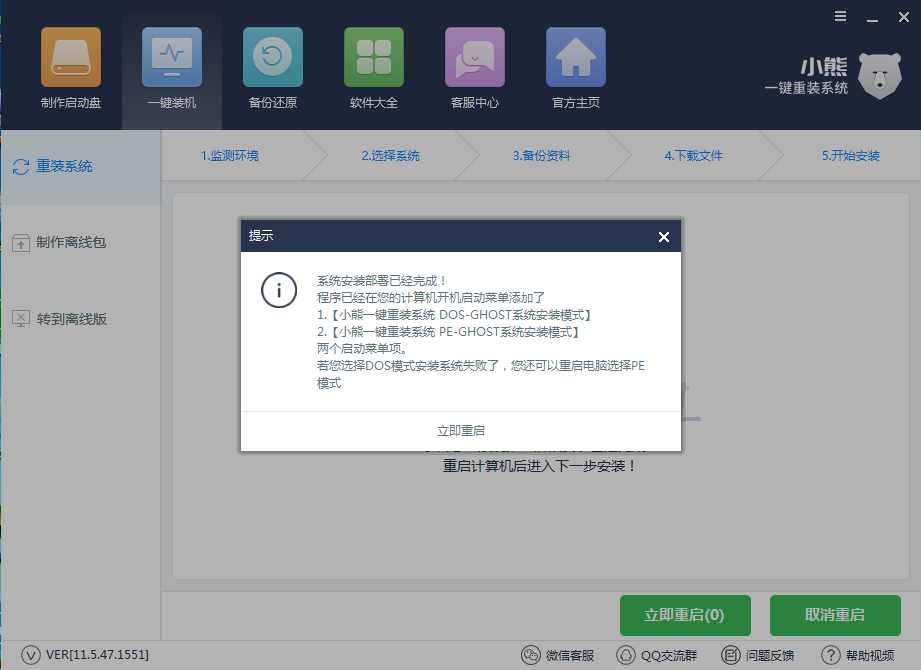The image size is (921, 670).
Task: Go to step 2.选择系统
Action: pos(391,156)
